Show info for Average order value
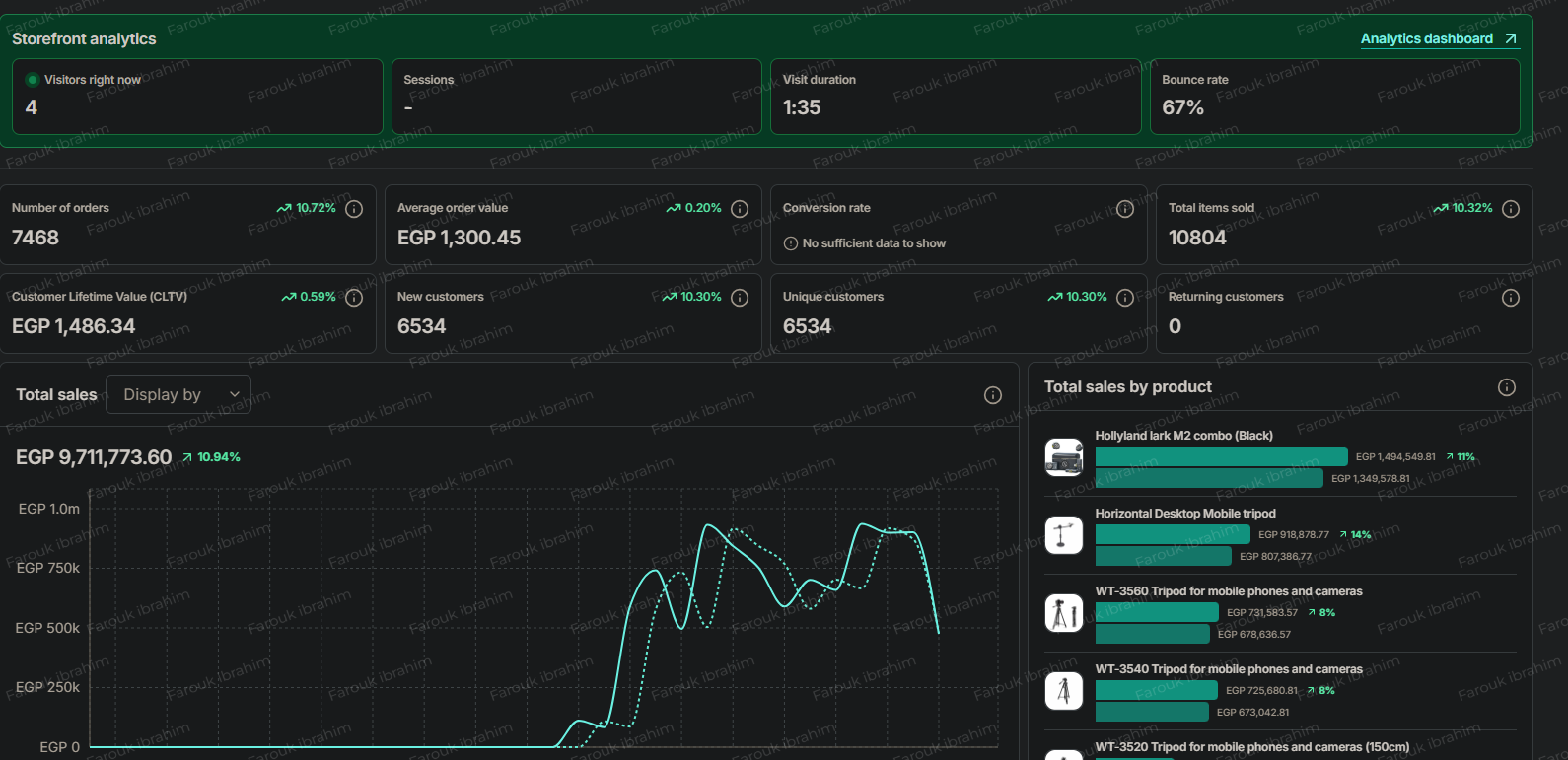Screen dimensions: 1568x760 (x=740, y=209)
